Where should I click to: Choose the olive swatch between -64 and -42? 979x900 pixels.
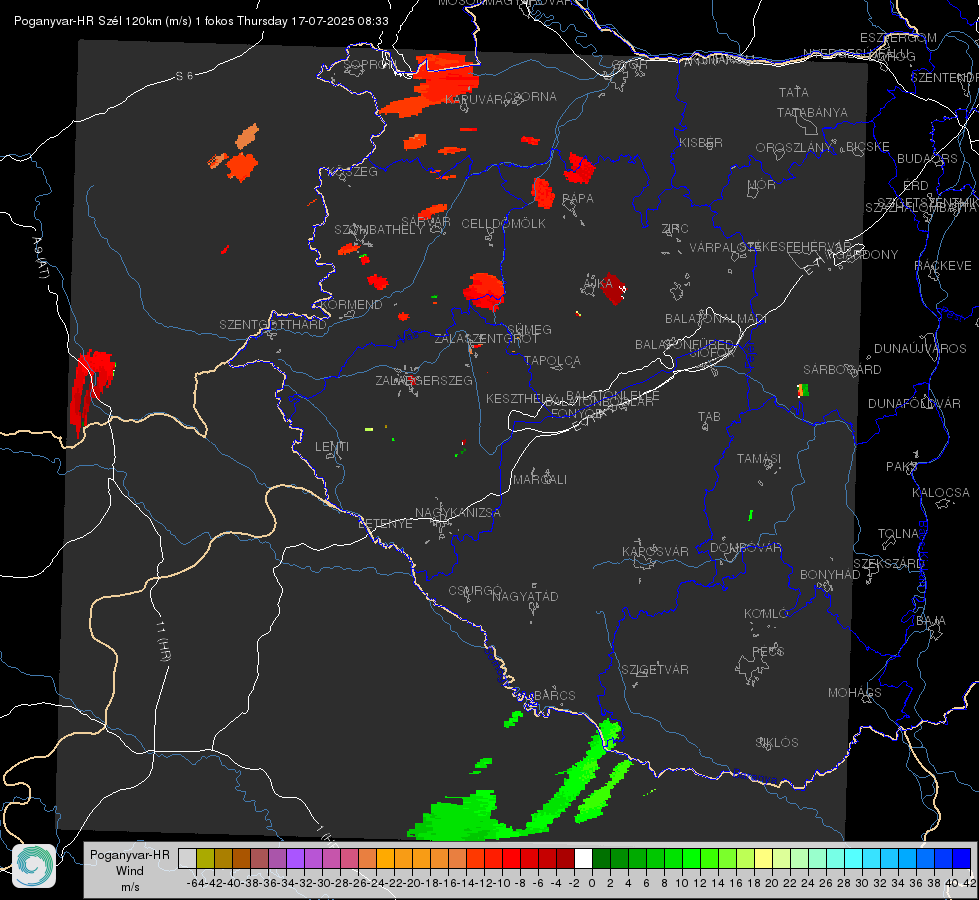click(x=205, y=859)
